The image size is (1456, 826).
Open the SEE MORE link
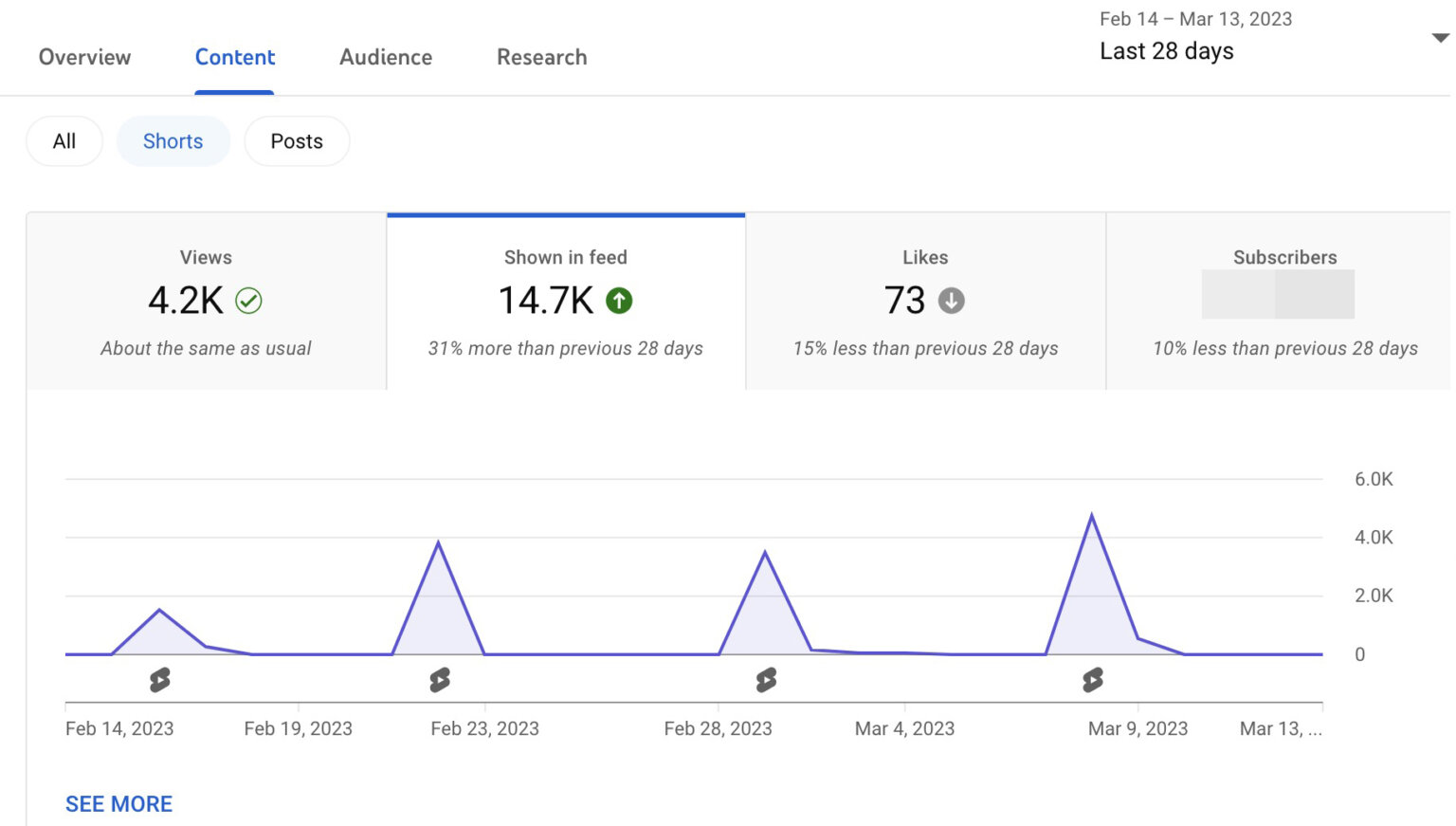pyautogui.click(x=118, y=803)
